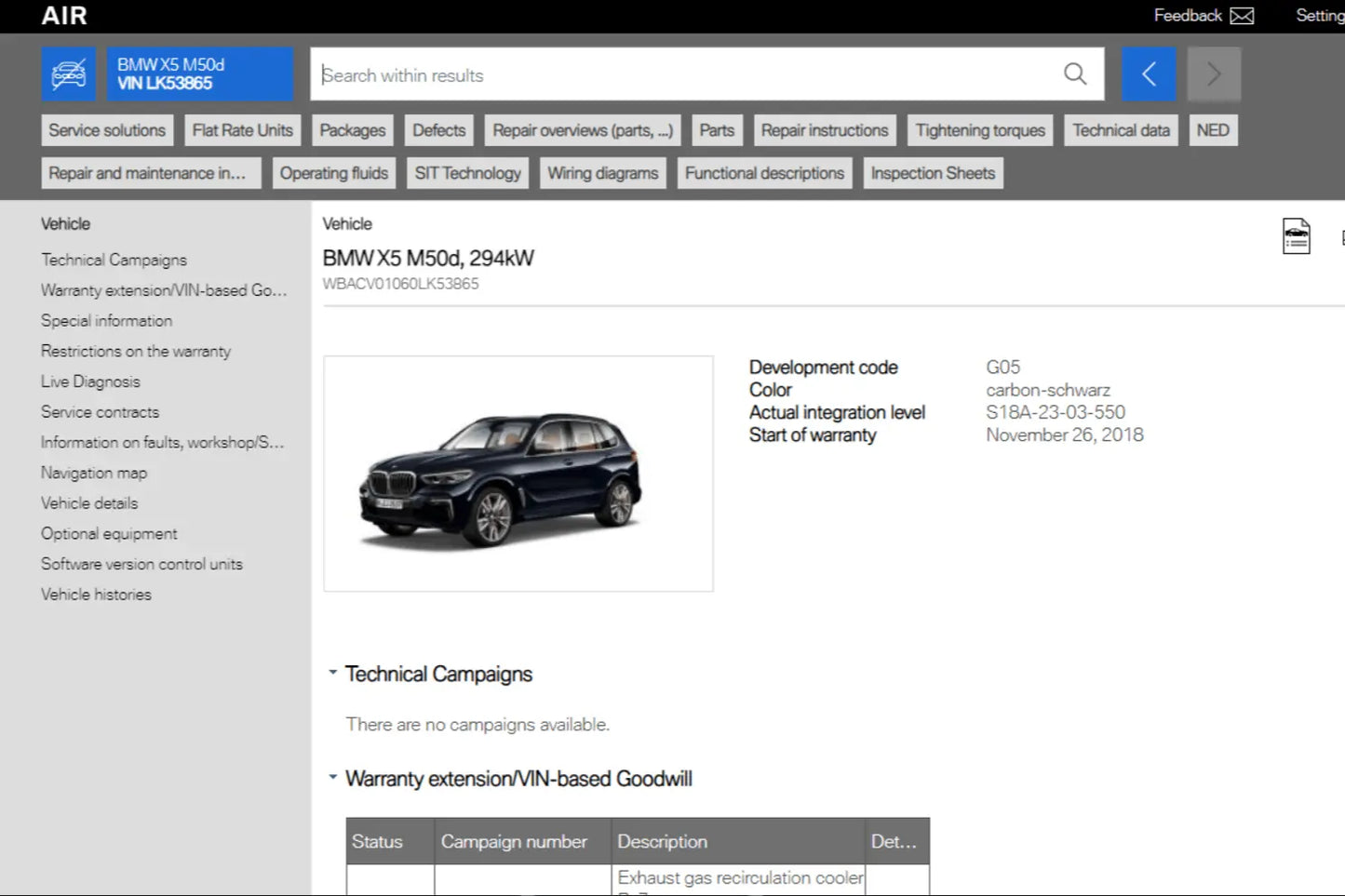Open the Service solutions filter
Image resolution: width=1345 pixels, height=896 pixels.
(x=107, y=130)
